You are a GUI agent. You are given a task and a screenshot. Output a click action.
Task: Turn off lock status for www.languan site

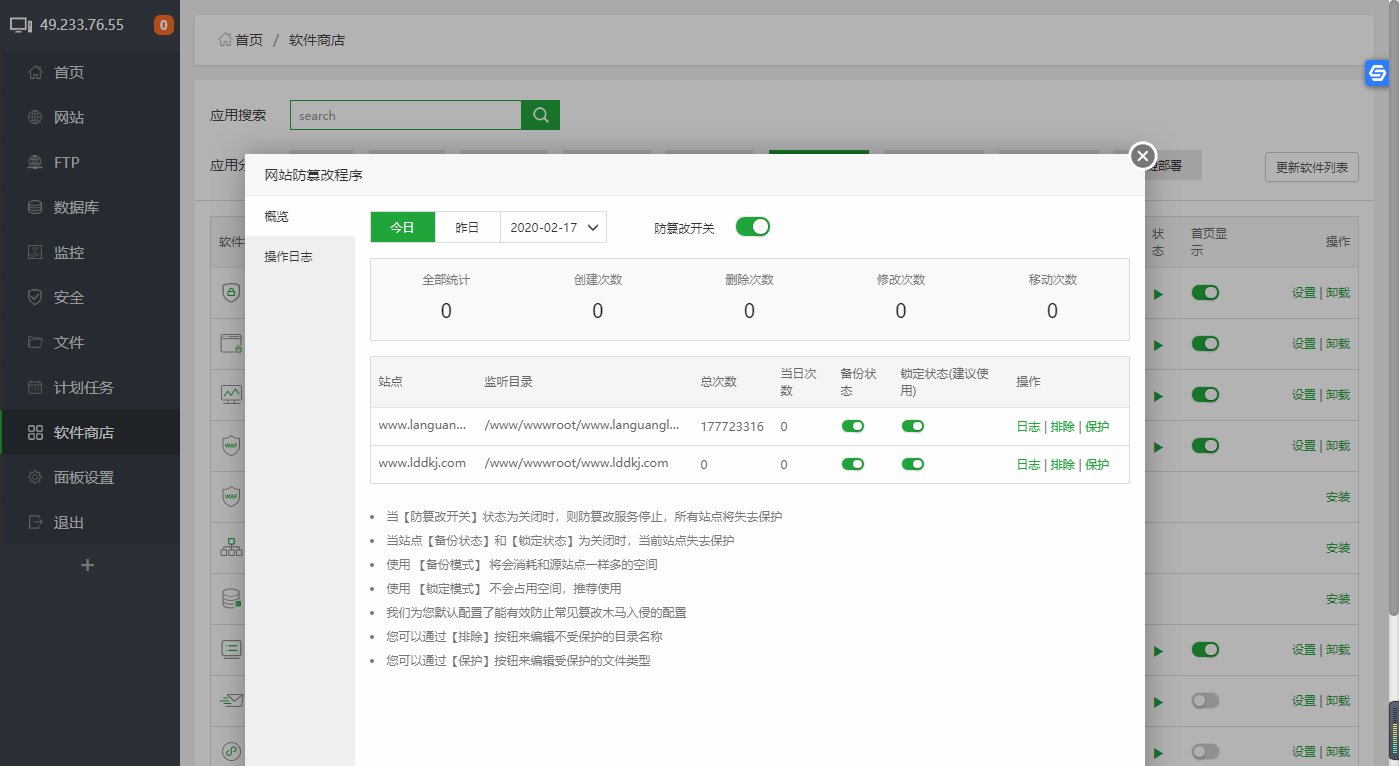(913, 425)
